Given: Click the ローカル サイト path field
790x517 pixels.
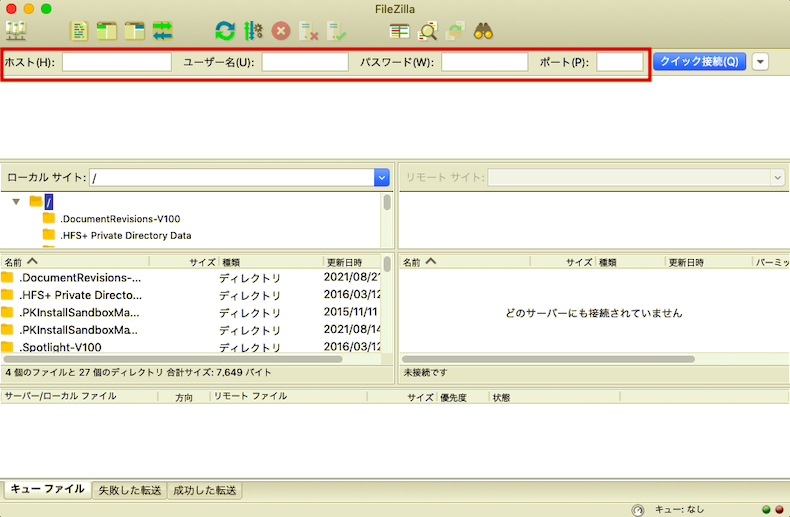Looking at the screenshot, I should [x=232, y=177].
